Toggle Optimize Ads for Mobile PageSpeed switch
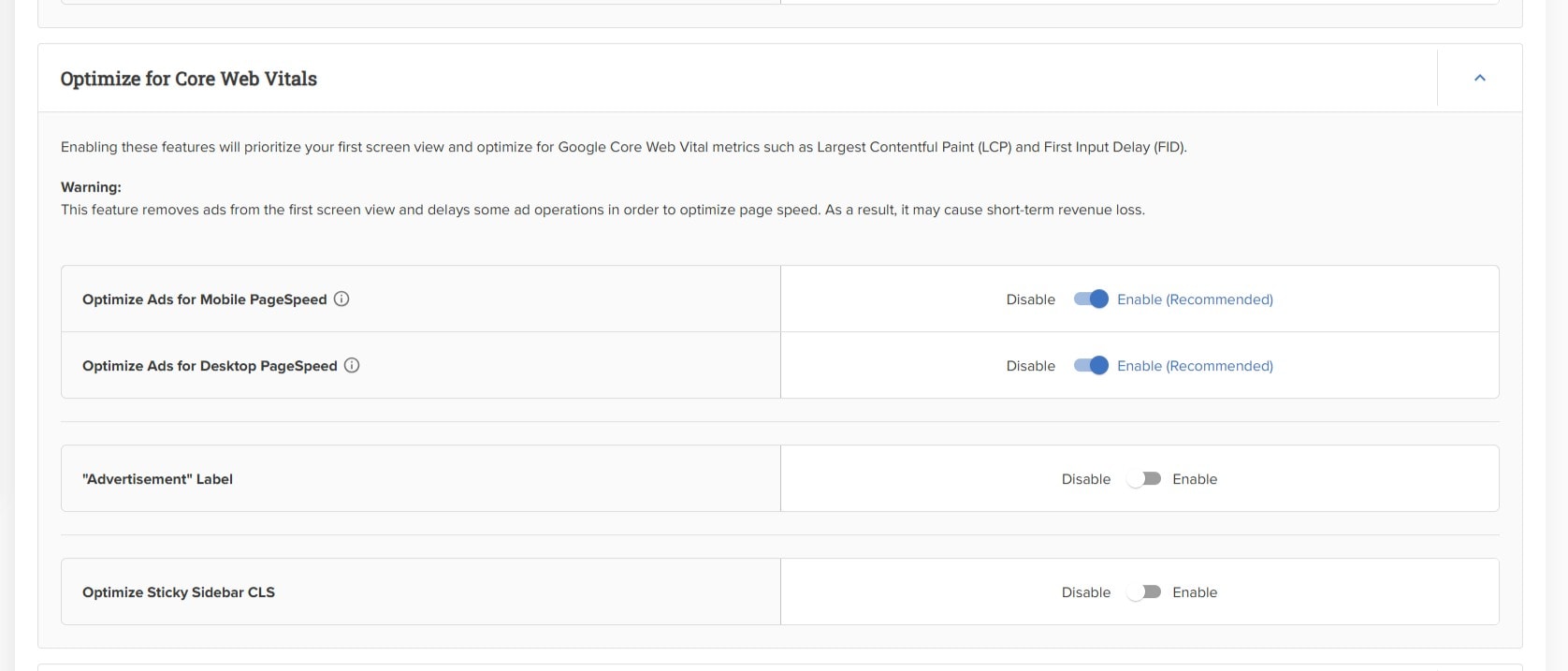1568x671 pixels. coord(1091,299)
